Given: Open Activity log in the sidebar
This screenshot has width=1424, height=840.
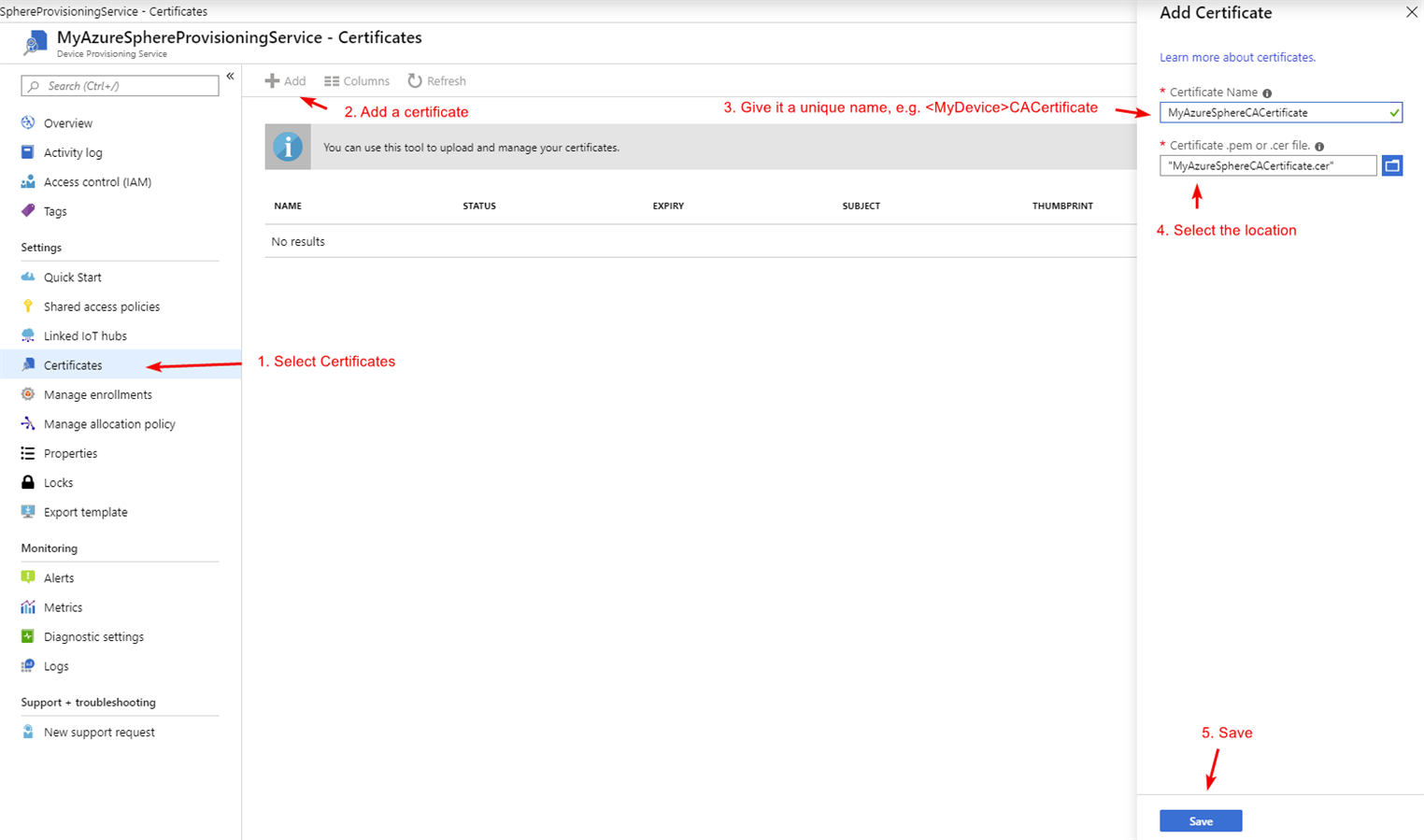Looking at the screenshot, I should coord(73,152).
